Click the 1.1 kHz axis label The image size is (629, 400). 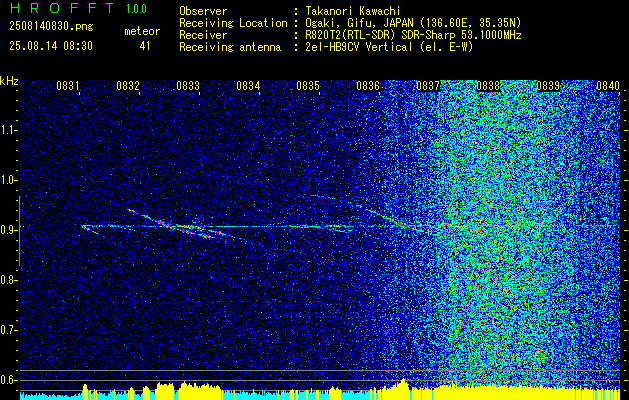(8, 130)
